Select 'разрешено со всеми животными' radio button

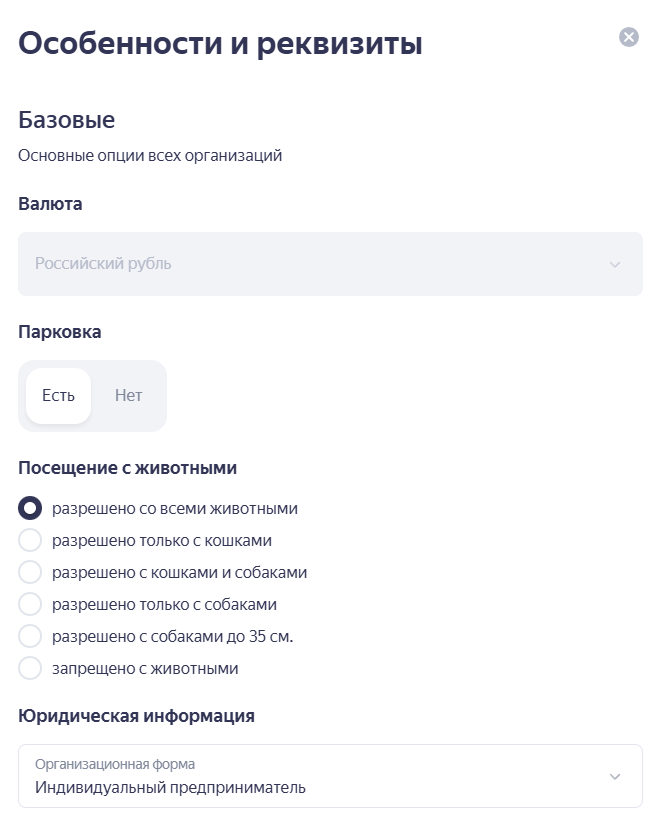(x=30, y=508)
